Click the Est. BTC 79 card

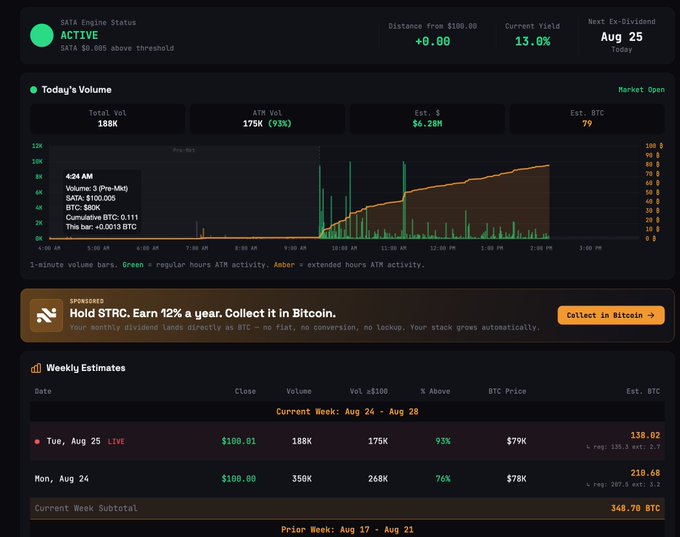pyautogui.click(x=587, y=118)
